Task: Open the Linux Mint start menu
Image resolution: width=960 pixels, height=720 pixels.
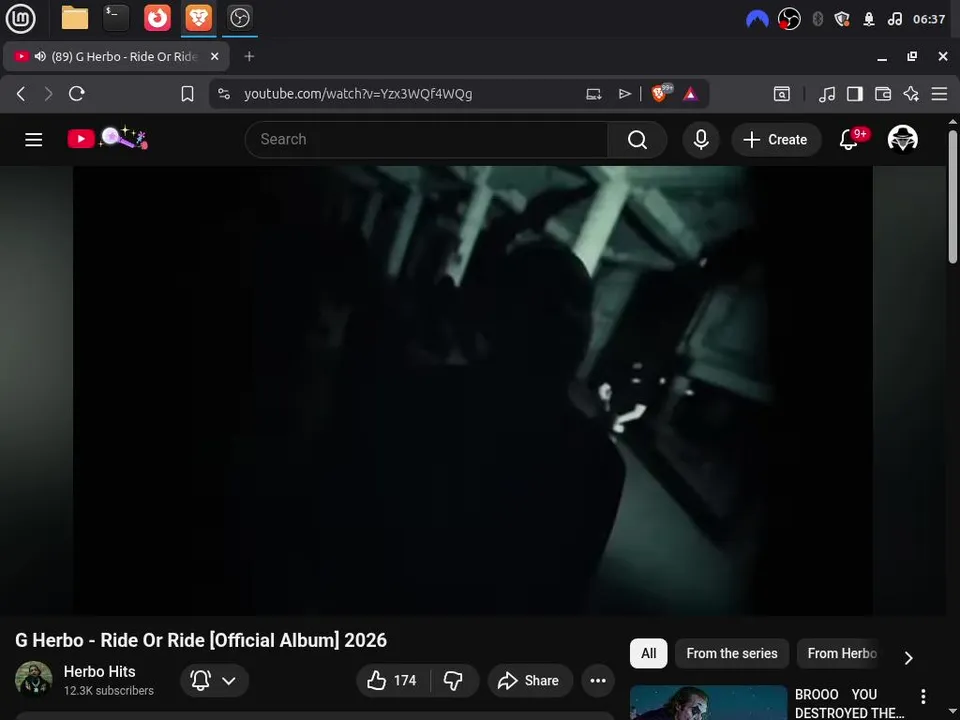Action: click(20, 18)
